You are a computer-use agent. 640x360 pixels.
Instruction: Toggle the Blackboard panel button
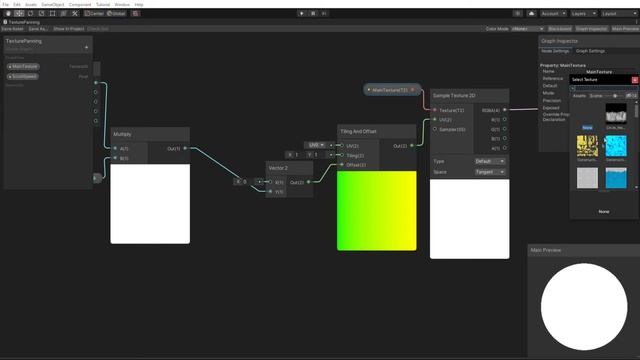click(560, 29)
